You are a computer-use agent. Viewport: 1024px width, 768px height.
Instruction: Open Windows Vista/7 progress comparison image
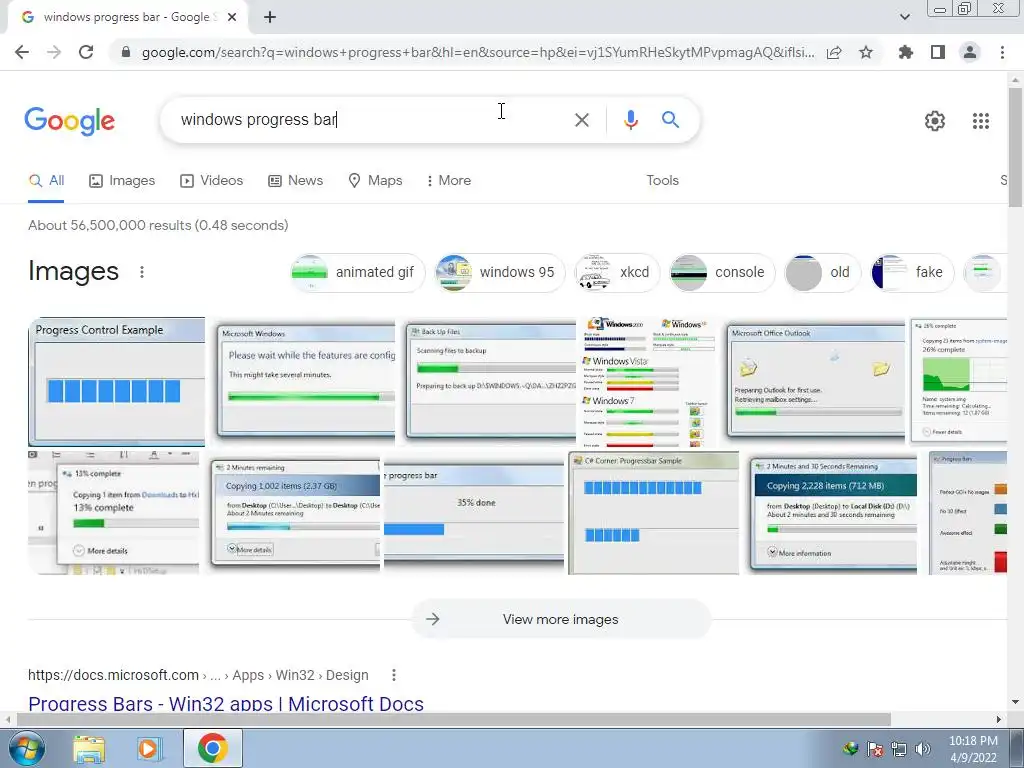(x=646, y=381)
